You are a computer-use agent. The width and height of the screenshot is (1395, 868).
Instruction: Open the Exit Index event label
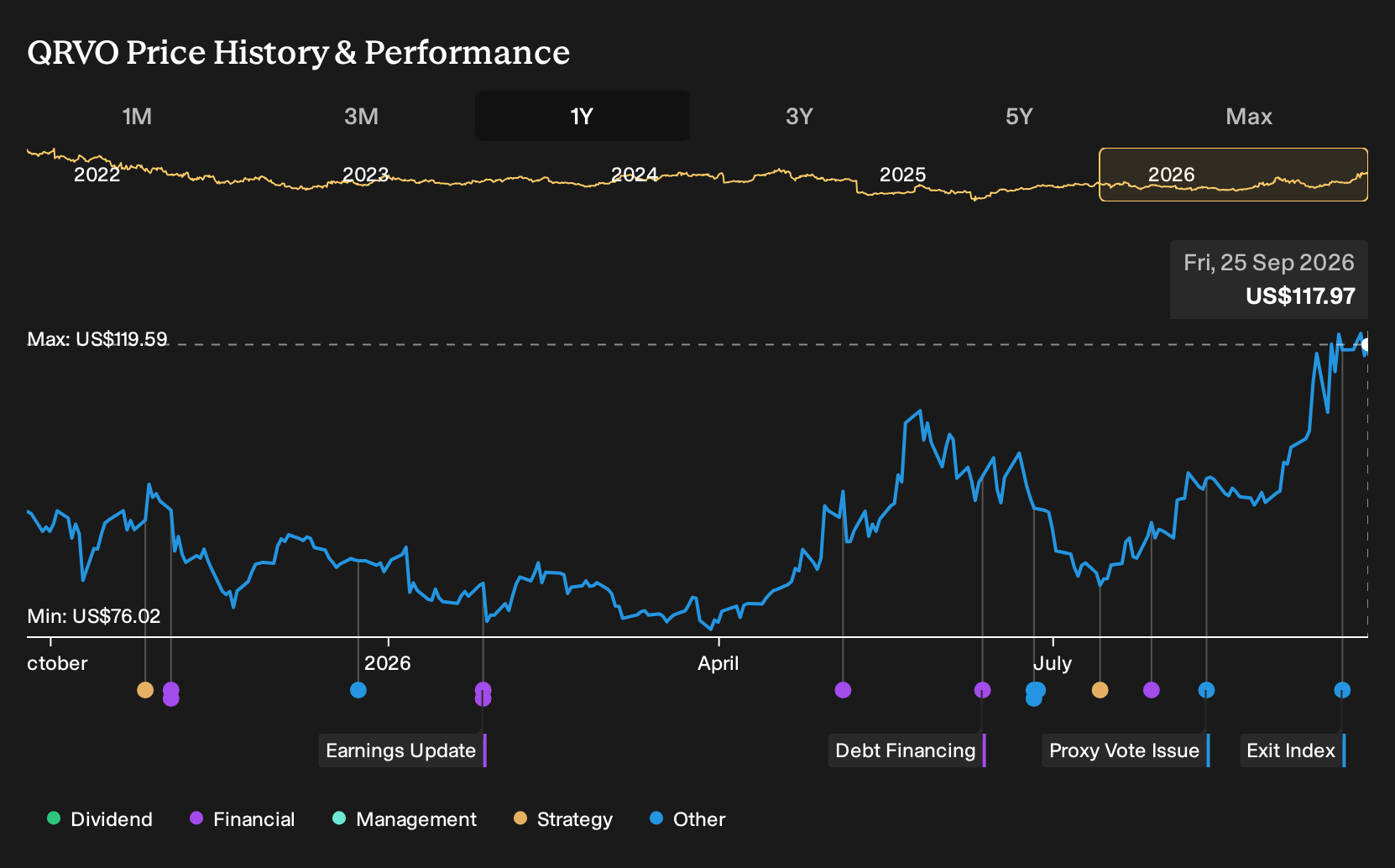click(1293, 750)
